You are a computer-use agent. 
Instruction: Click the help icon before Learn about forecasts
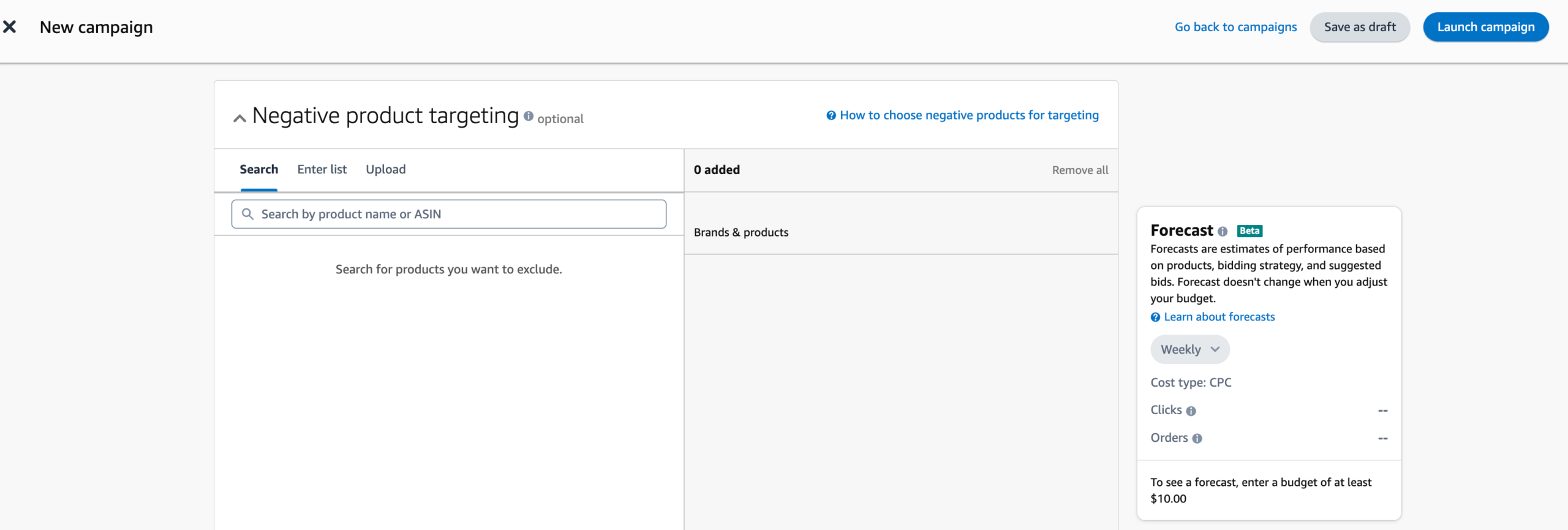[x=1155, y=317]
